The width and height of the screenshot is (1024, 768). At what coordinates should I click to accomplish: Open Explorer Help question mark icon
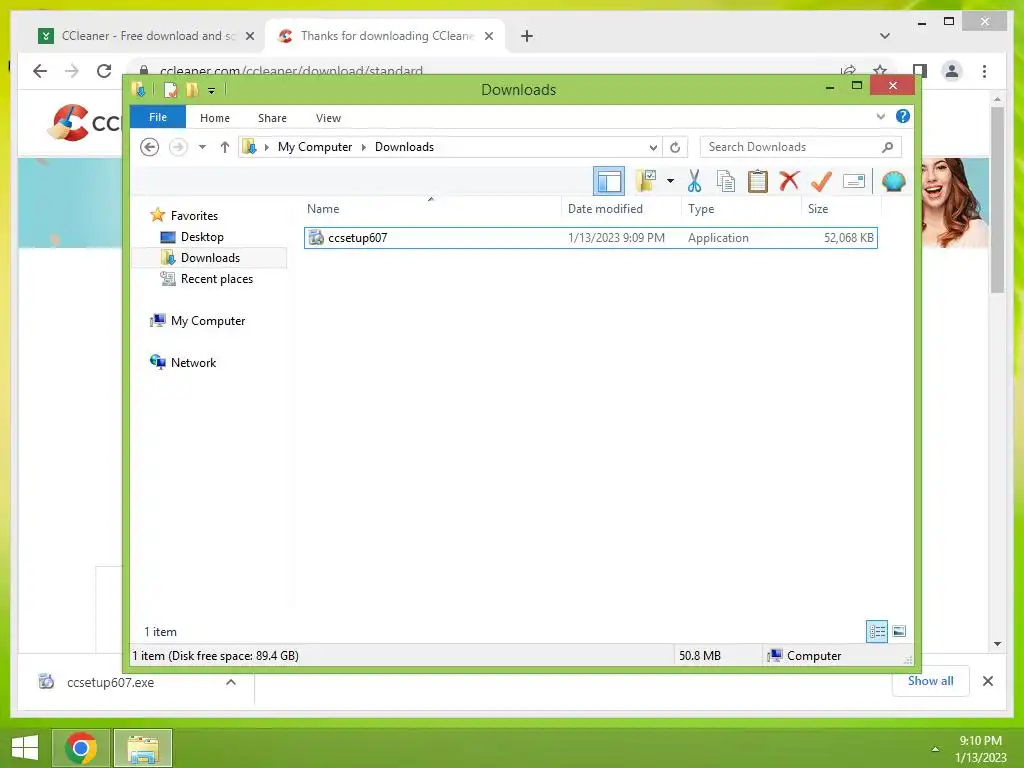click(x=903, y=116)
